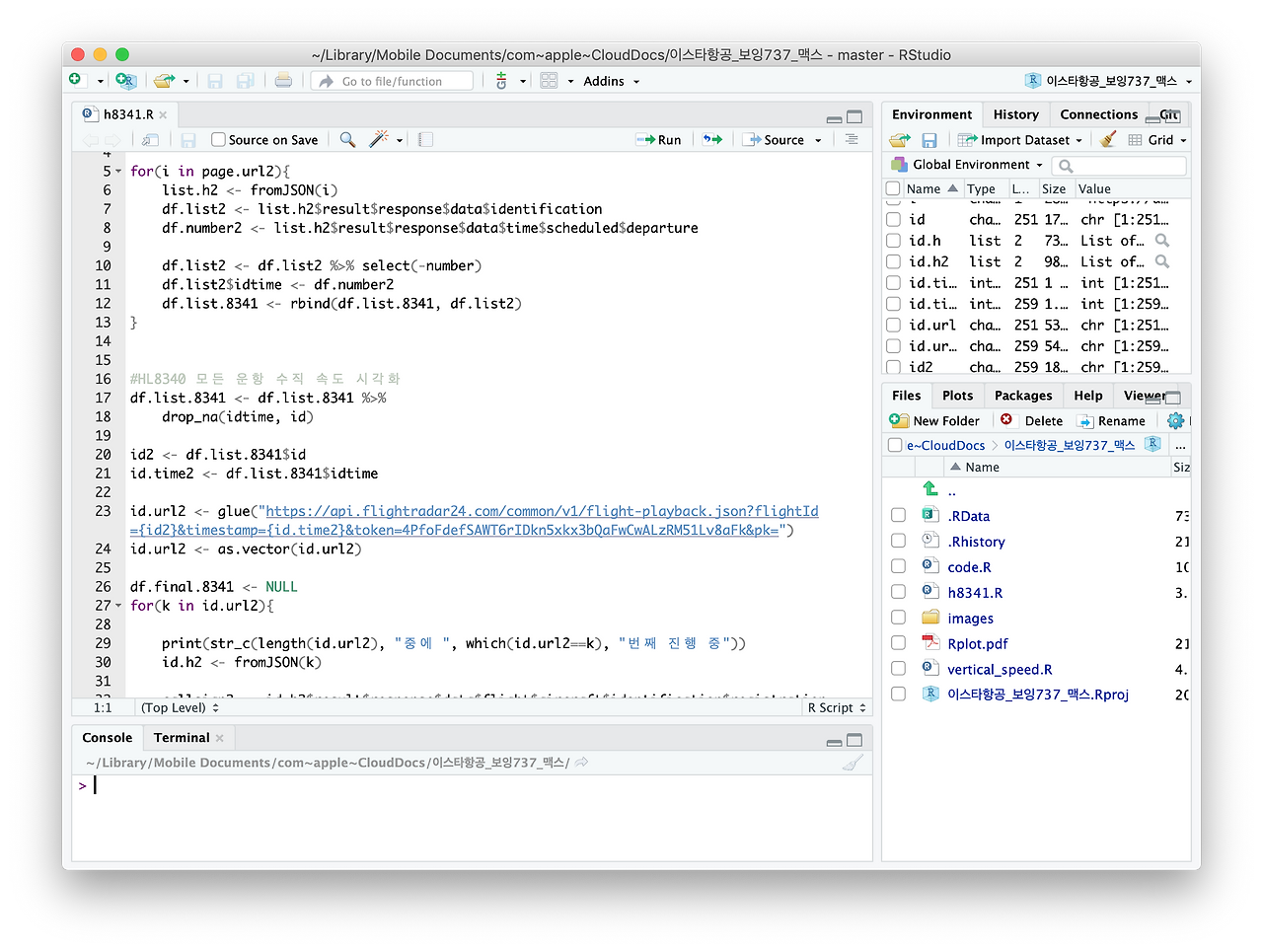Open the Import Dataset dropdown
1263x952 pixels.
point(1020,140)
